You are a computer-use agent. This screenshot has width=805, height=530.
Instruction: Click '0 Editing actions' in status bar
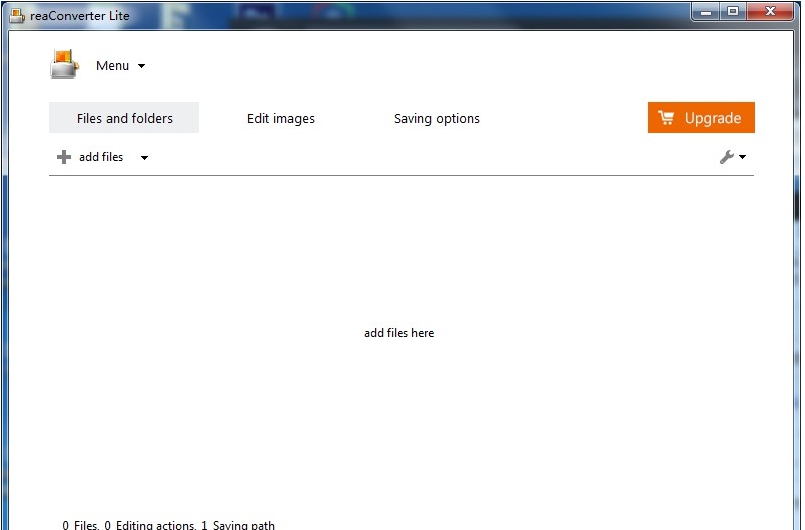click(150, 525)
